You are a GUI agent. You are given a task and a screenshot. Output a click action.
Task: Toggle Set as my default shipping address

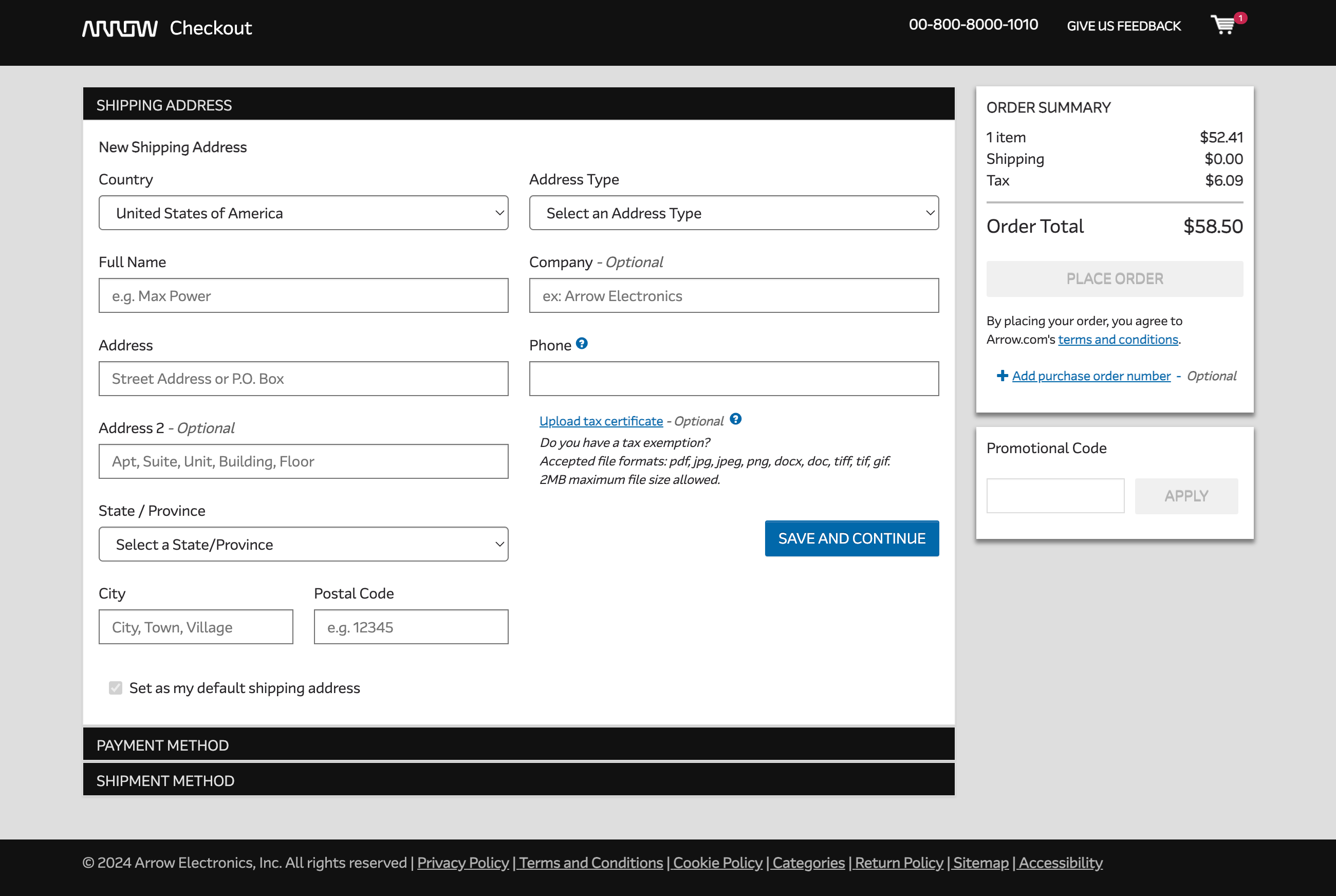pyautogui.click(x=116, y=688)
